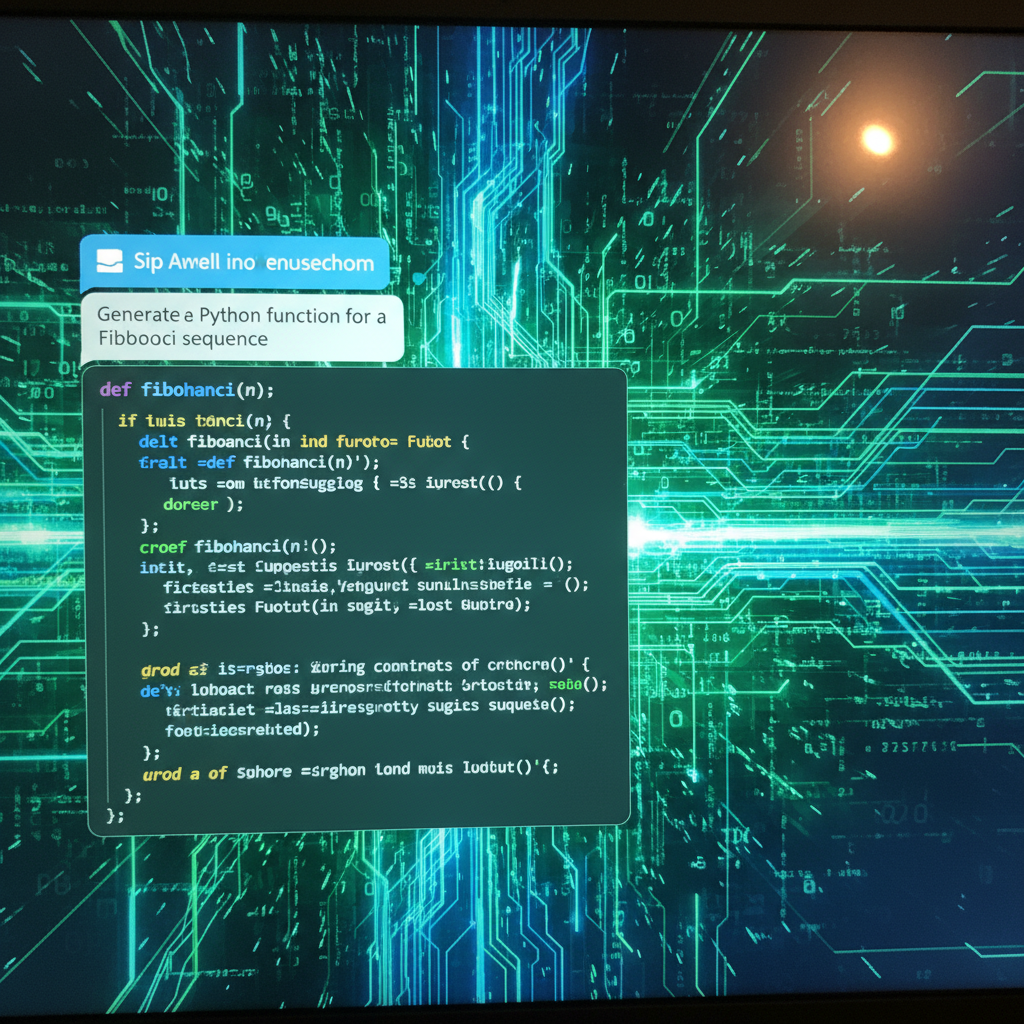Click the glowing orange orb in the background
1024x1024 pixels.
(x=877, y=140)
